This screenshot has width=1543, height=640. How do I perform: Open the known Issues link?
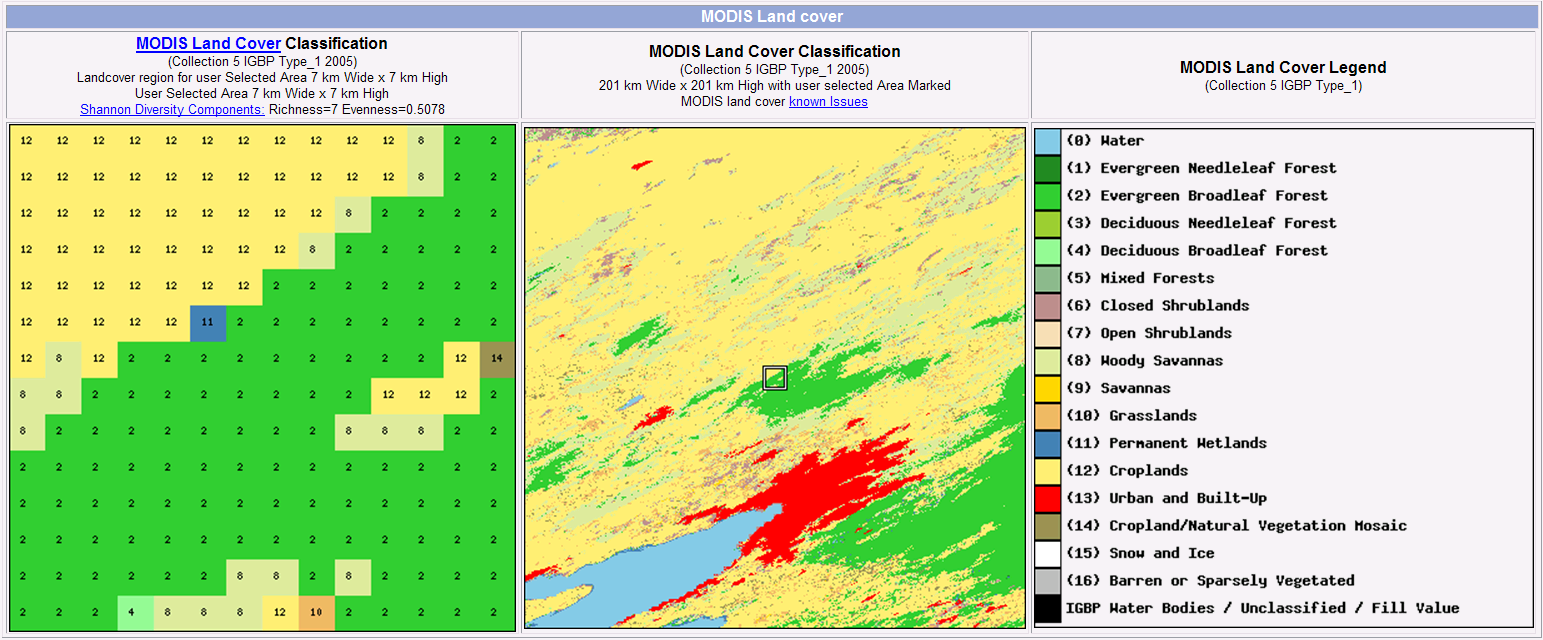click(828, 101)
